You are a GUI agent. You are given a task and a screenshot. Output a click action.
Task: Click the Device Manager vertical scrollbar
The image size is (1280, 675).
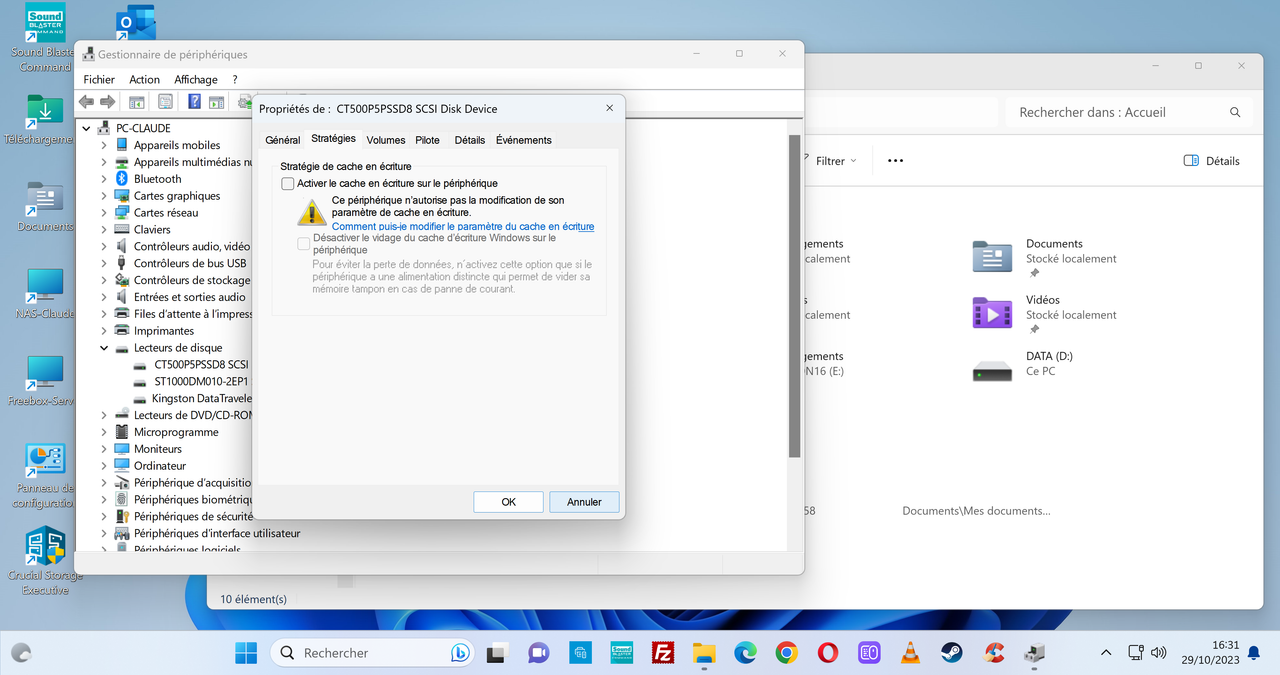[795, 296]
